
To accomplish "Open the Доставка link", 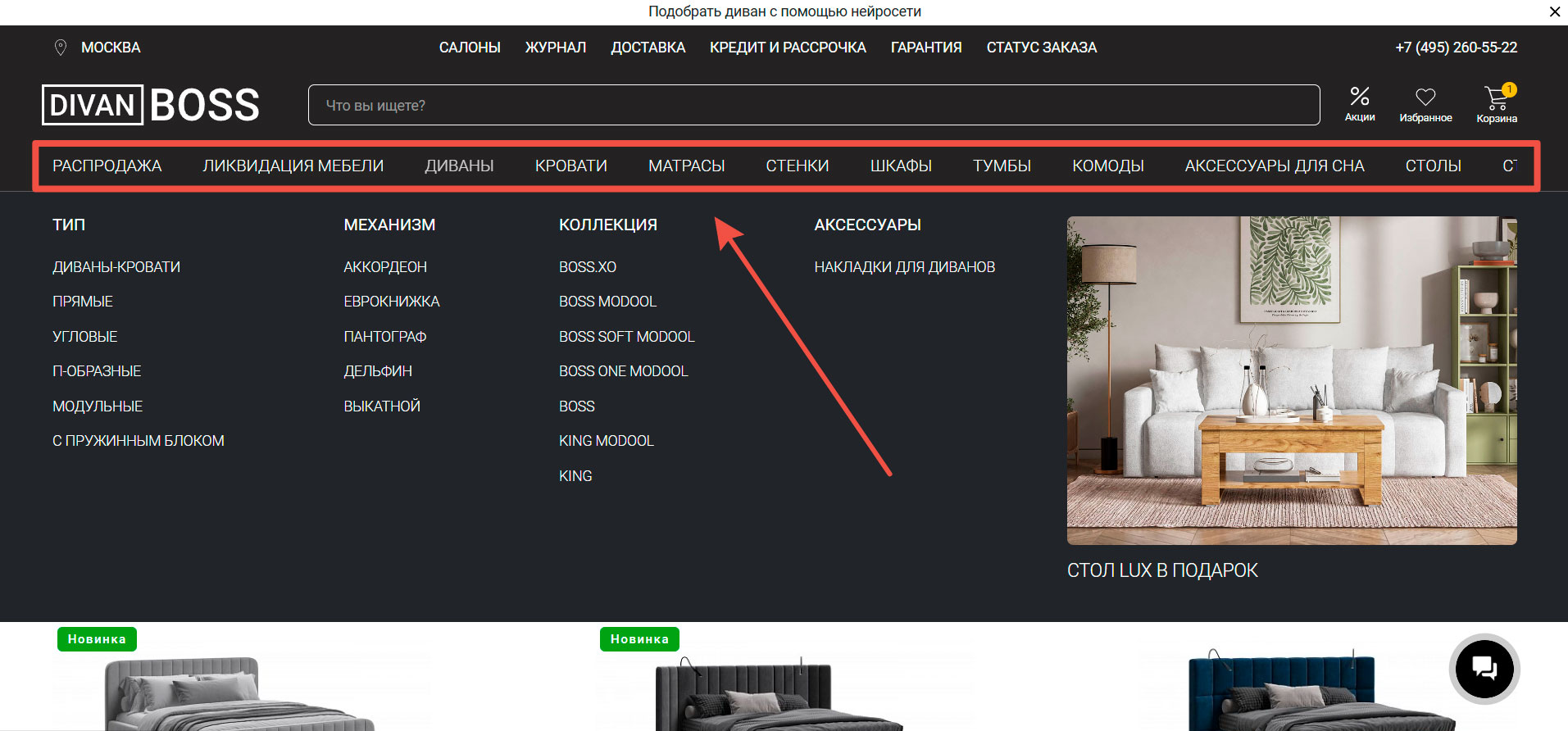I will 648,48.
